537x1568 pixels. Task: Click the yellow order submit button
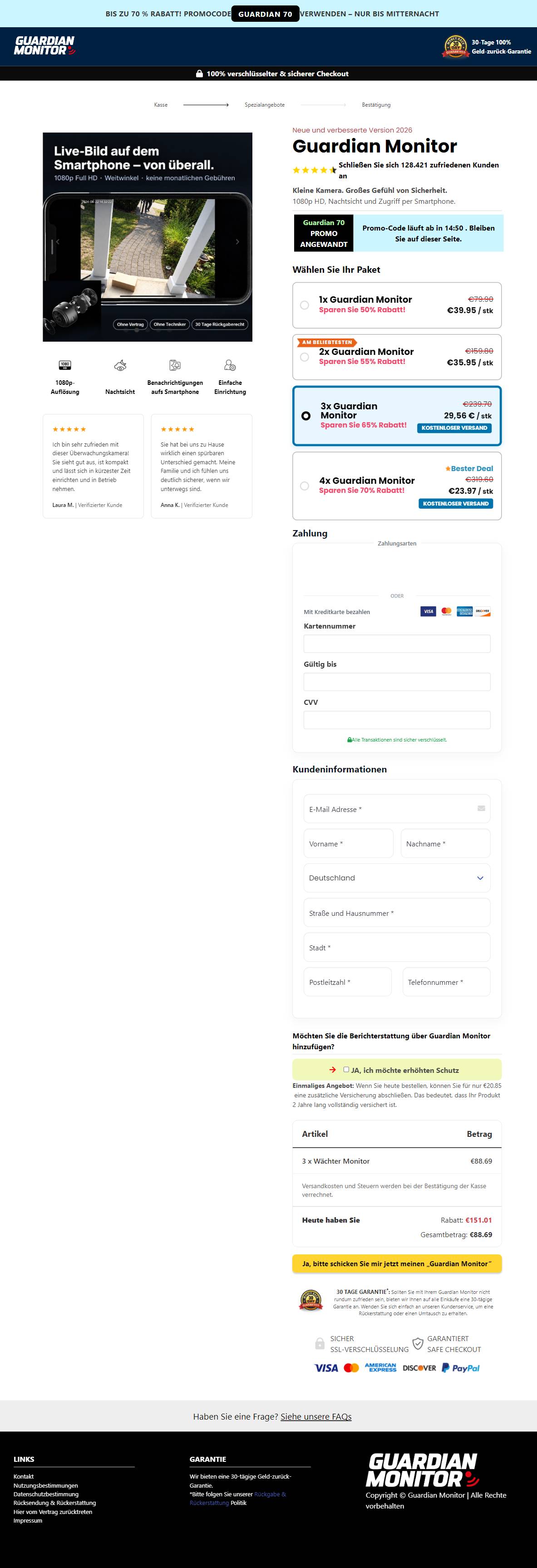point(397,1263)
